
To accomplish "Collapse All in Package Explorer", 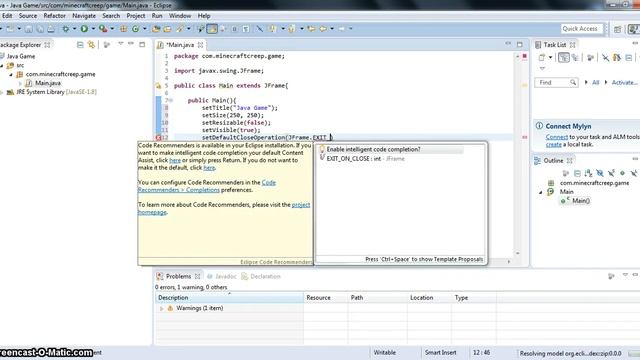I will click(80, 44).
